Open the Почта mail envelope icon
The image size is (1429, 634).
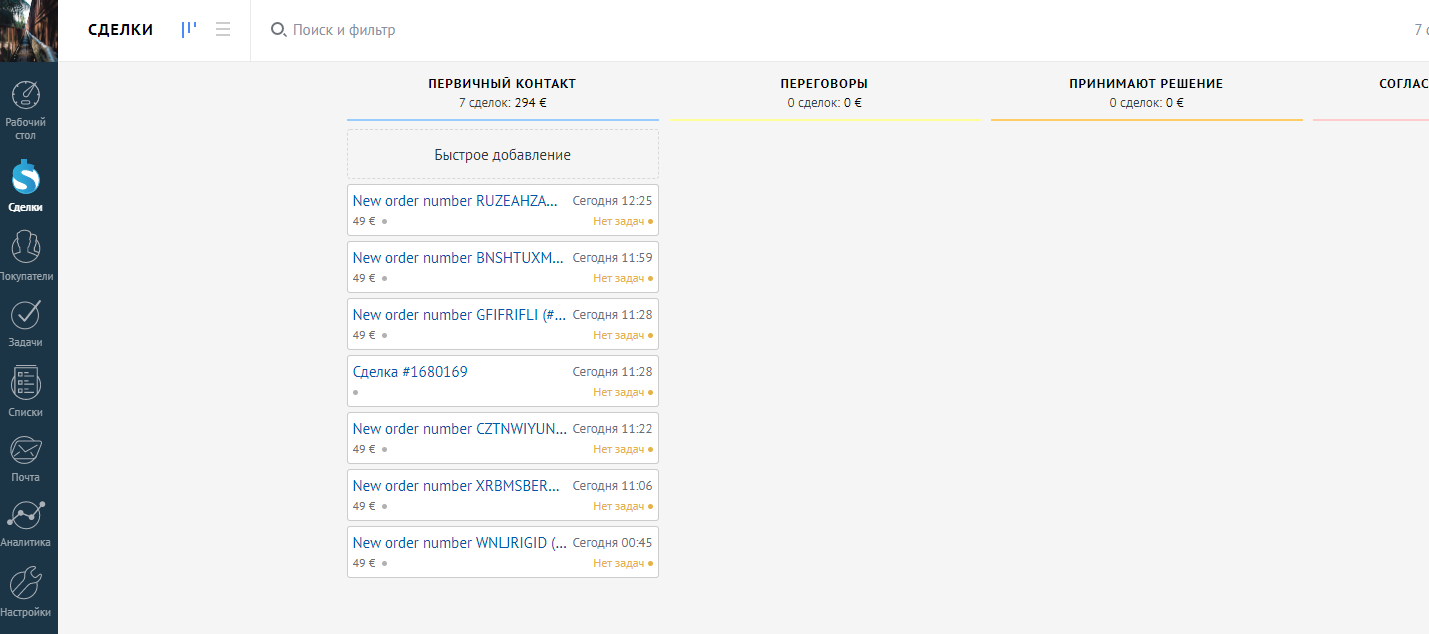click(25, 450)
